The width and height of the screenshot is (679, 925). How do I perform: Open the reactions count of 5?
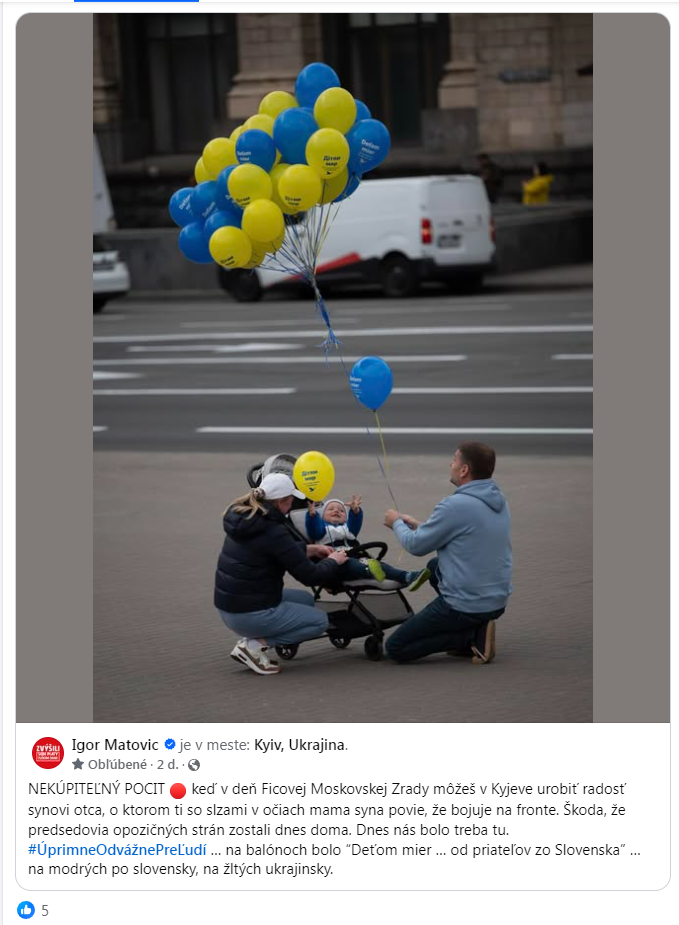[x=45, y=911]
